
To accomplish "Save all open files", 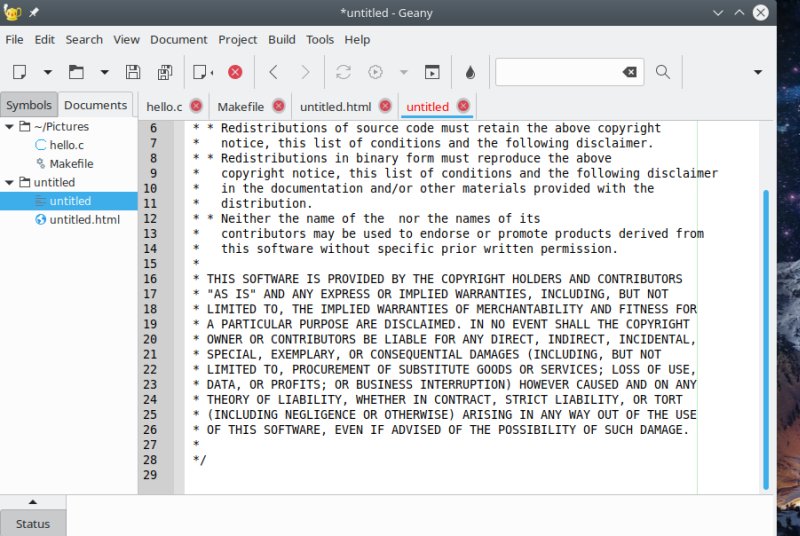I will (165, 72).
